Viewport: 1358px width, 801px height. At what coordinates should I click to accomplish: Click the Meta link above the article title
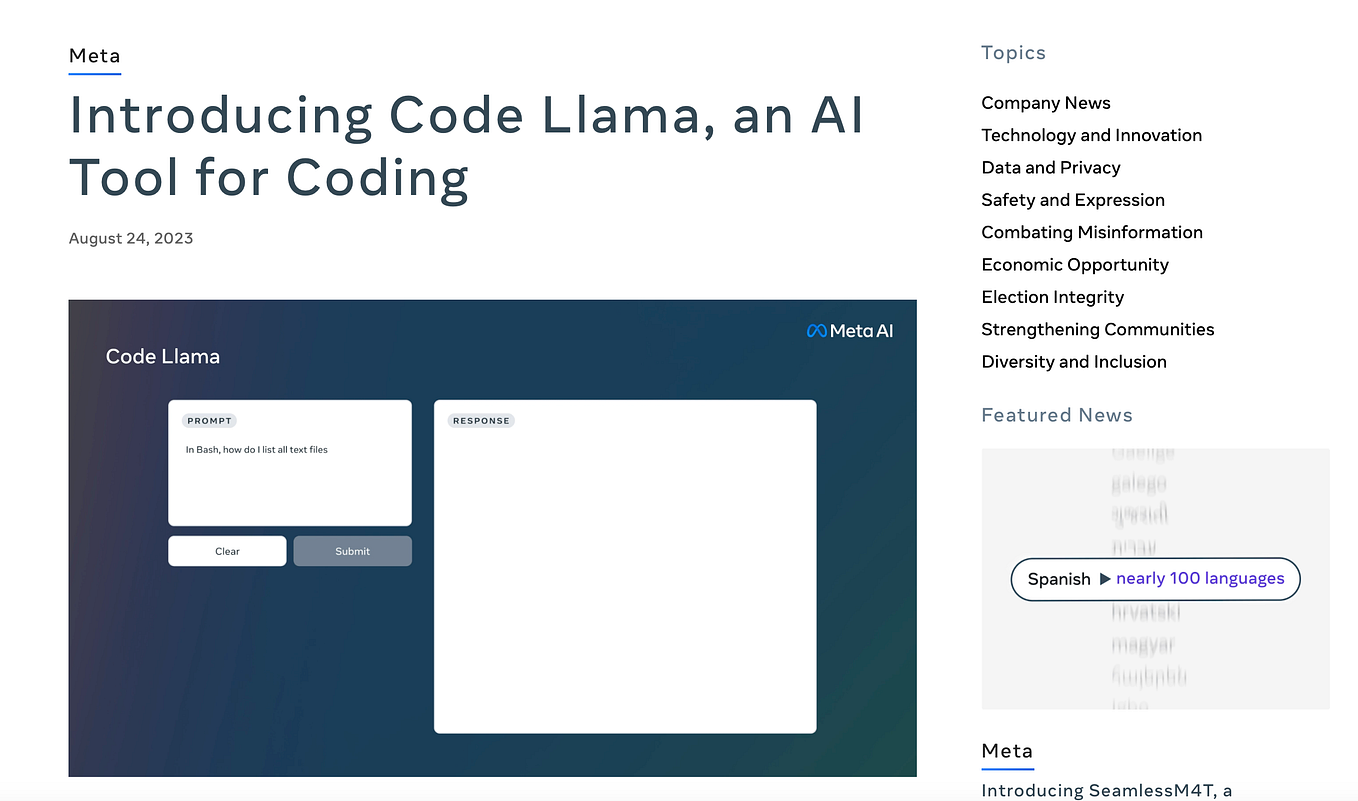[94, 56]
